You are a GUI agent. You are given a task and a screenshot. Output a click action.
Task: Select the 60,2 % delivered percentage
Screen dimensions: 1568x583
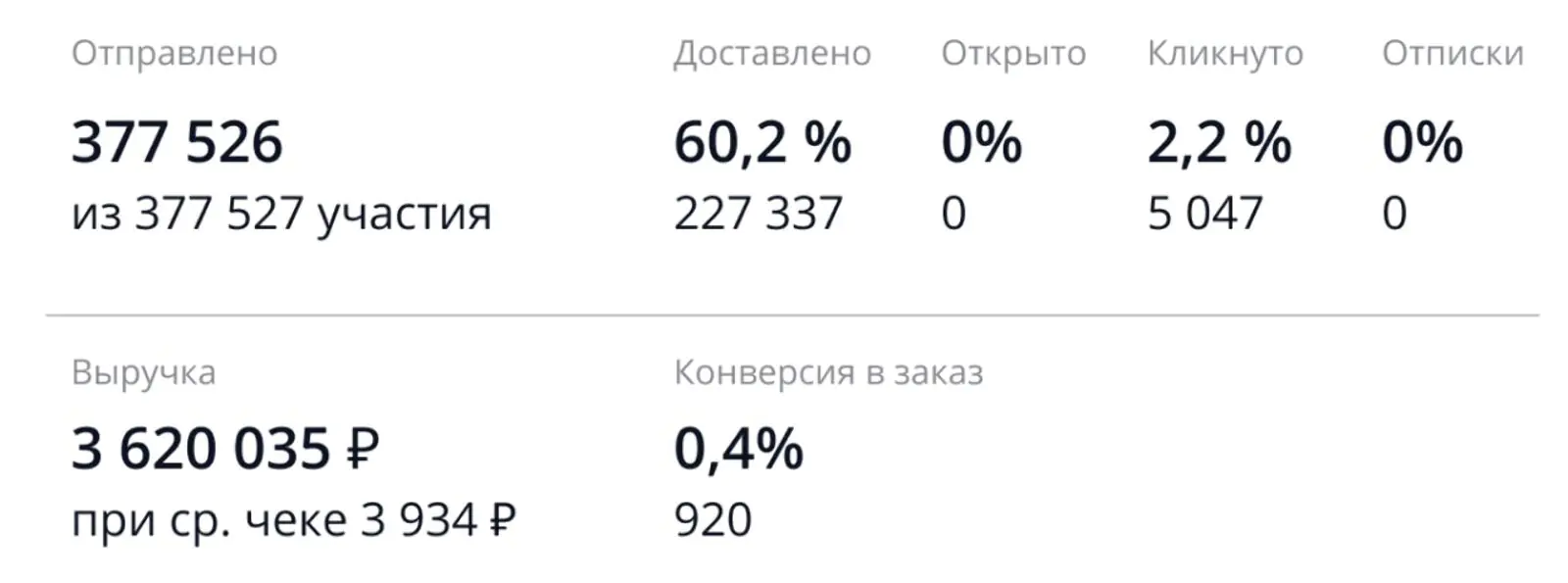[762, 142]
